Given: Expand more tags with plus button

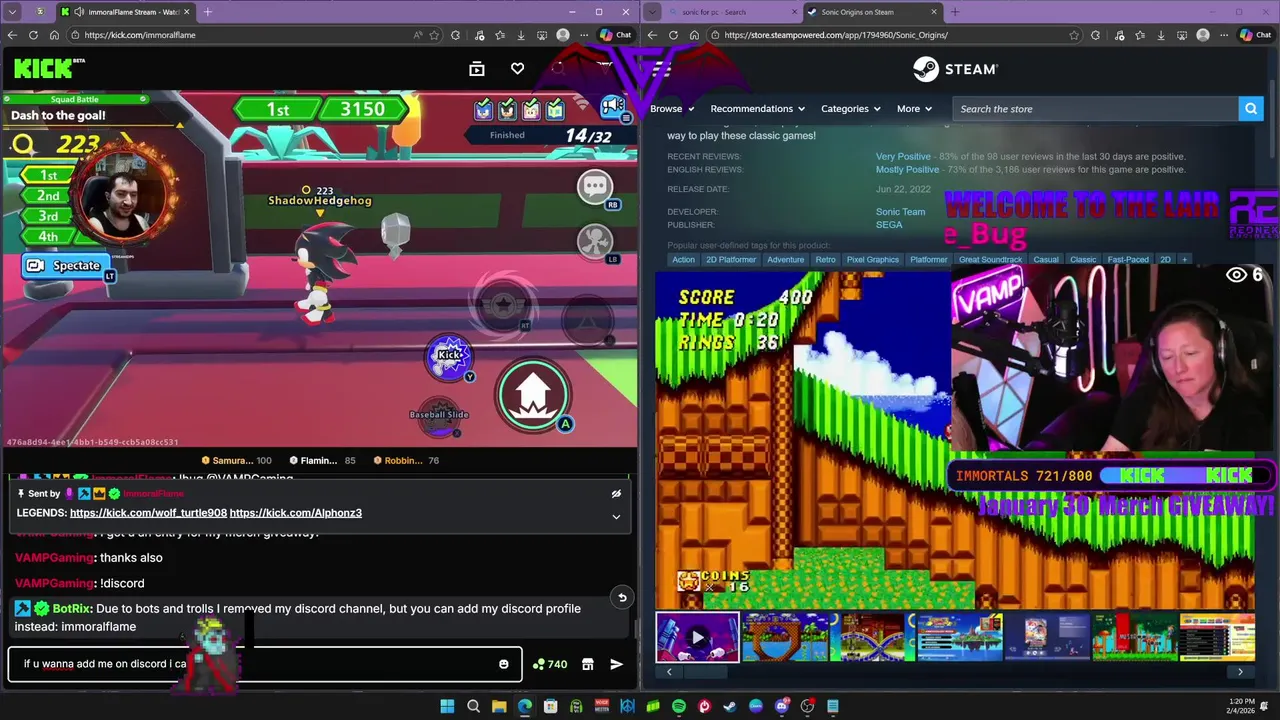Looking at the screenshot, I should point(1184,259).
